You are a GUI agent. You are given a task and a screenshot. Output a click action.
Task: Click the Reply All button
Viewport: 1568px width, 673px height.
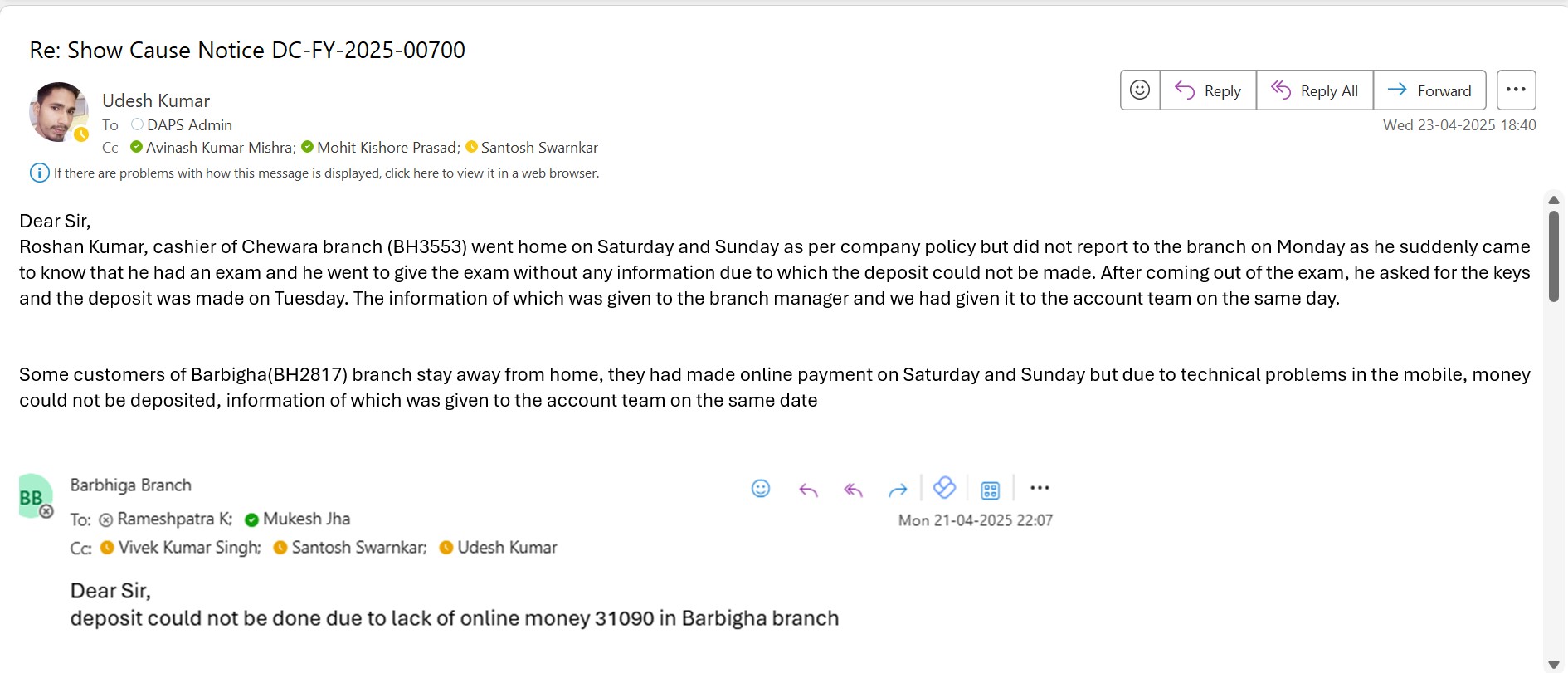pos(1315,90)
